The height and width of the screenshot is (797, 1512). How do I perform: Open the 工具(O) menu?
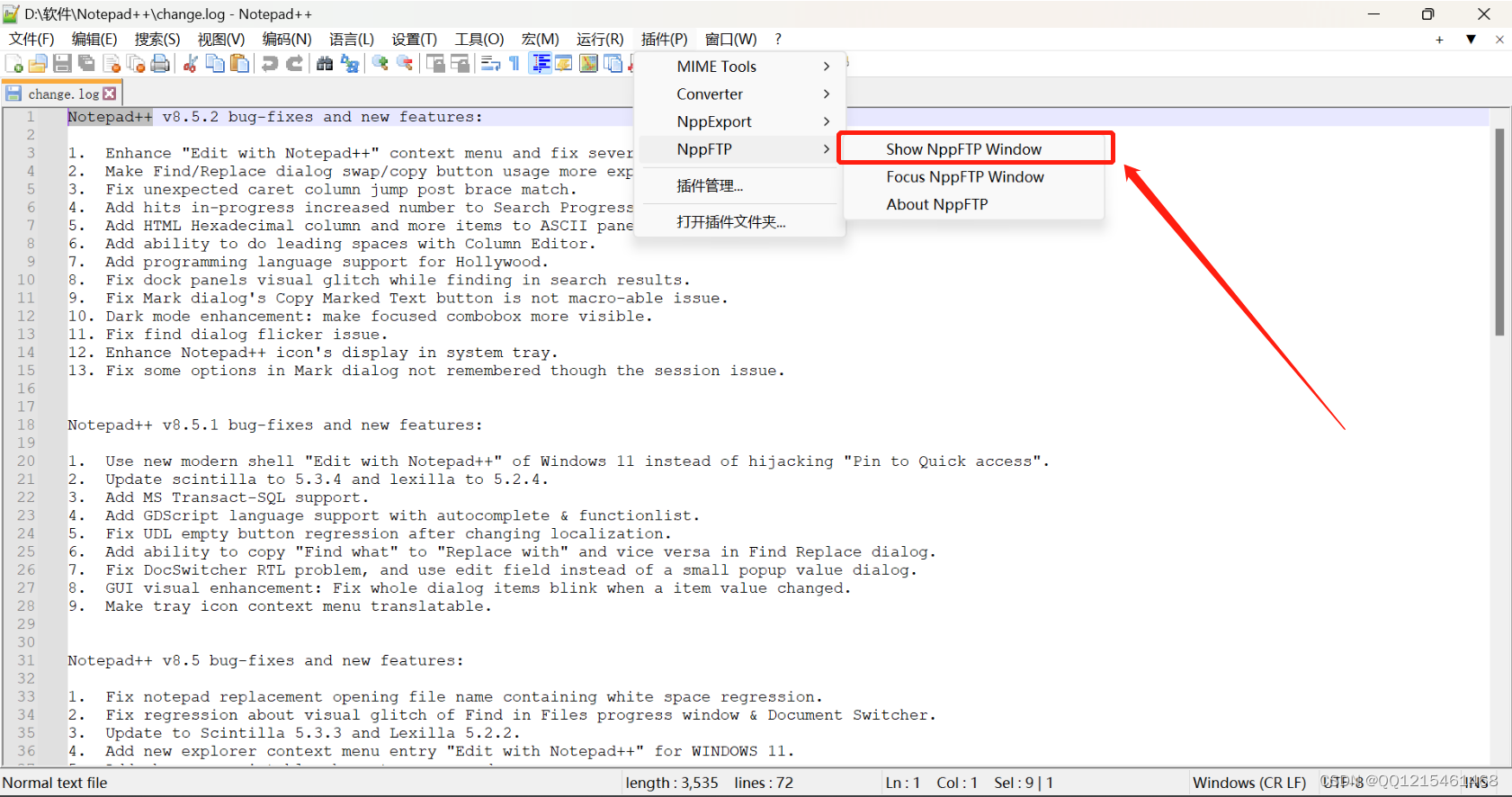pos(479,39)
